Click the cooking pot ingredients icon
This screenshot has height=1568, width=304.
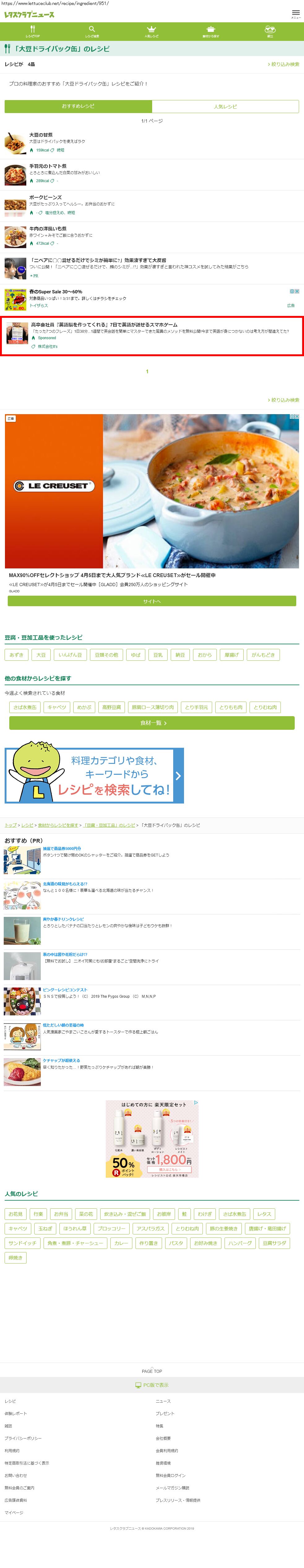(x=210, y=29)
